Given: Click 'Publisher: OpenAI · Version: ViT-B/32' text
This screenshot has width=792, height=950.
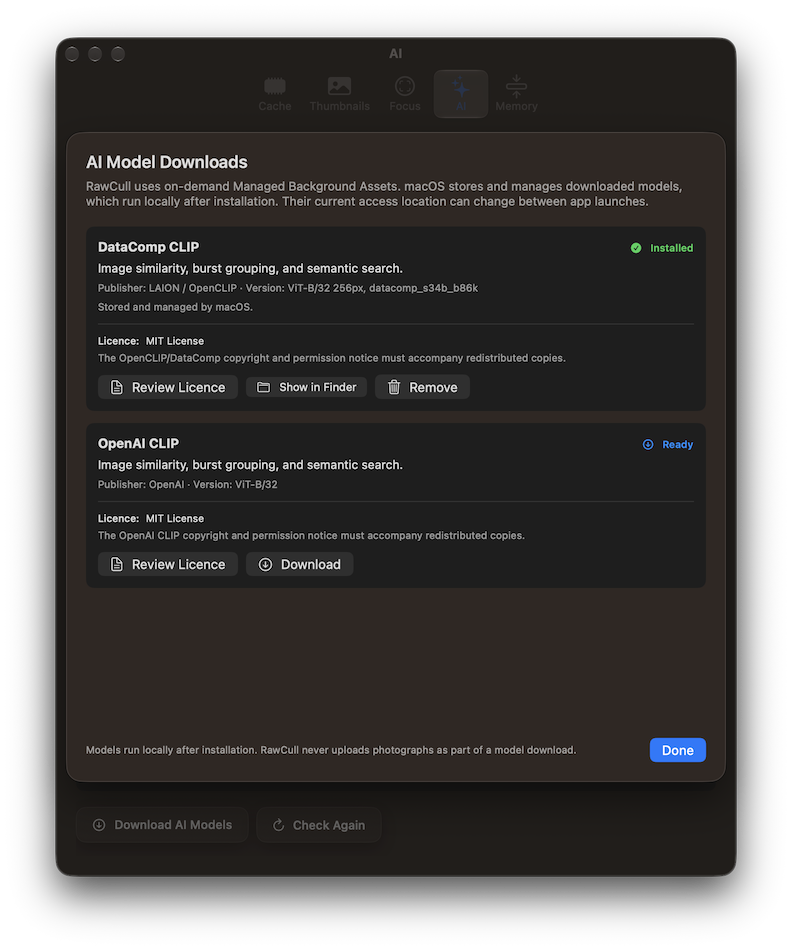Looking at the screenshot, I should (x=188, y=484).
